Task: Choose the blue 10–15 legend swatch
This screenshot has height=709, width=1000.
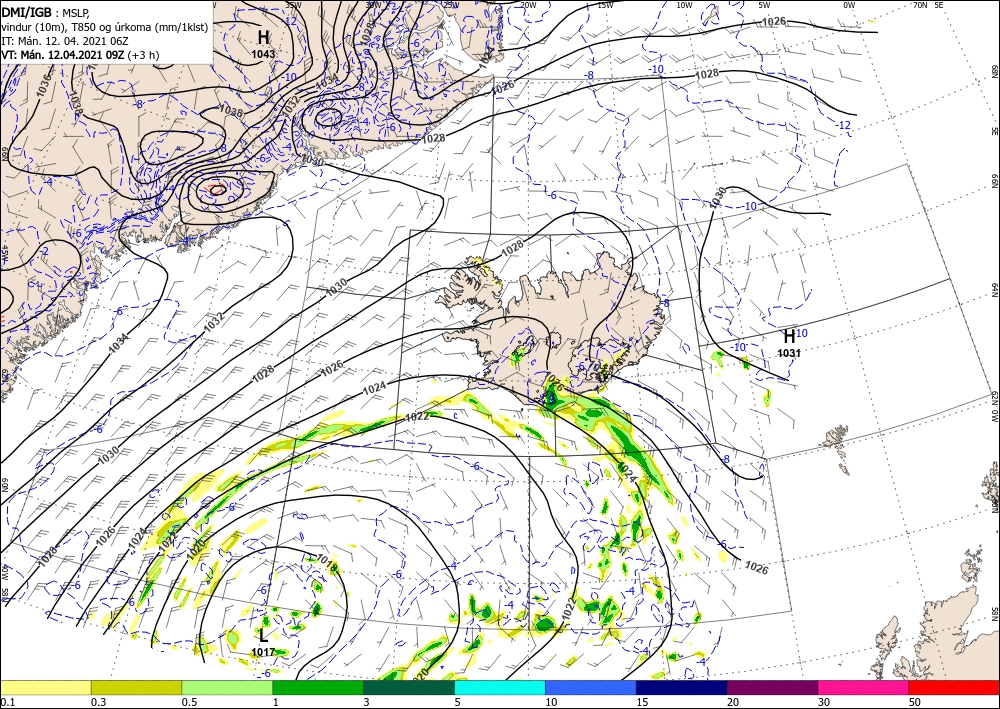Action: click(x=591, y=687)
